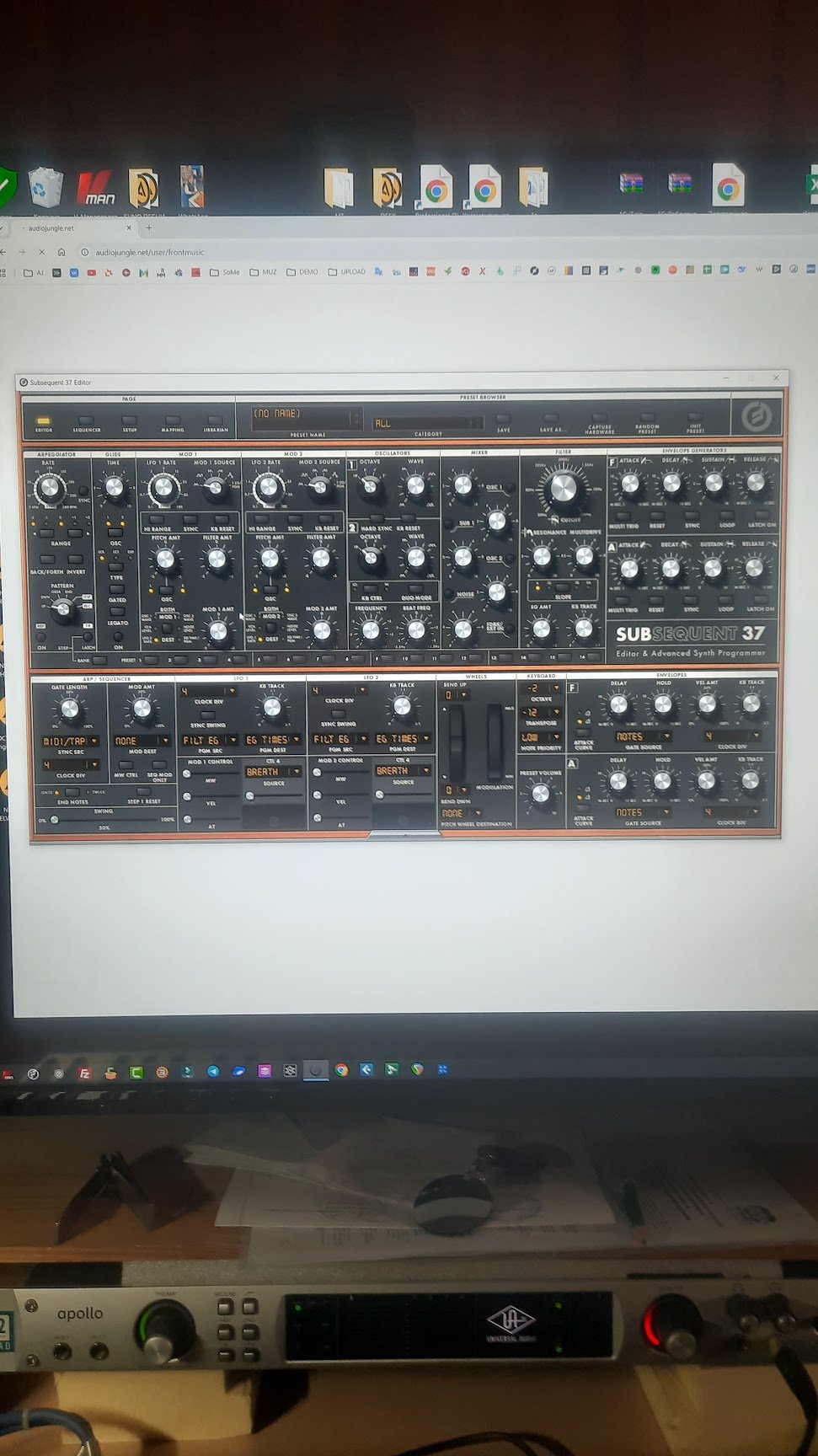Toggle the KB CTRL switch
818x1456 pixels.
[x=372, y=588]
